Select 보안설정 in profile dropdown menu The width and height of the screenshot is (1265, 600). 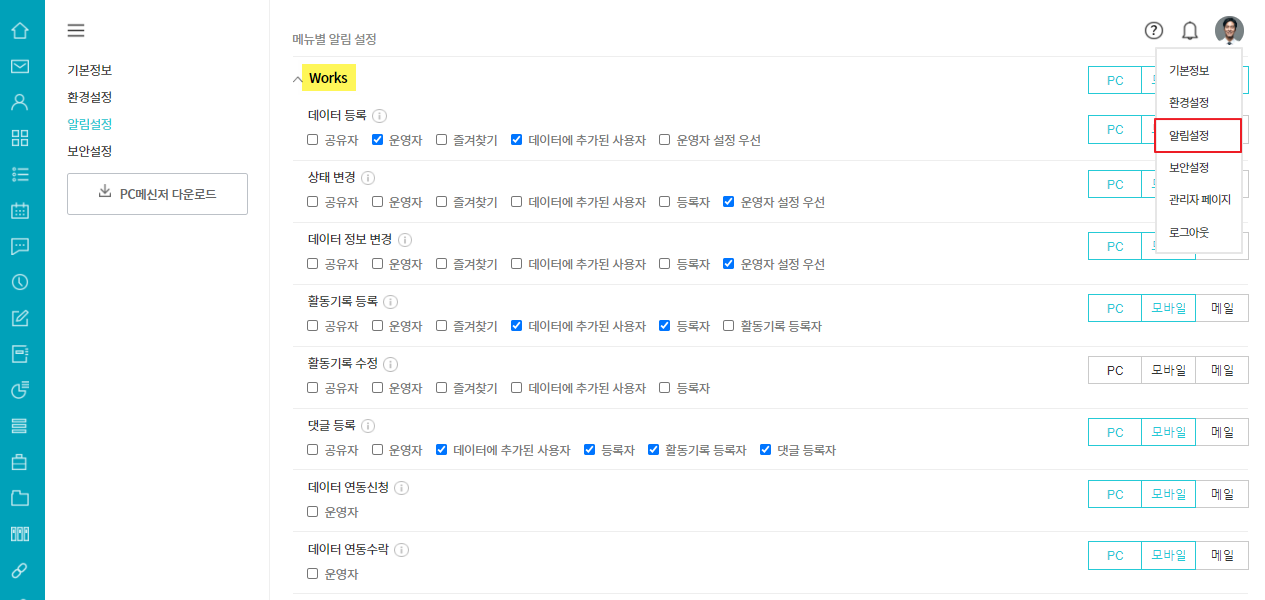click(x=1189, y=168)
